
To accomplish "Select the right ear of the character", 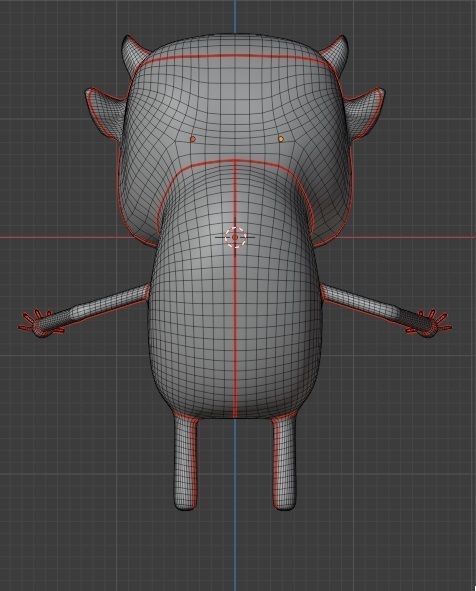I will 364,112.
